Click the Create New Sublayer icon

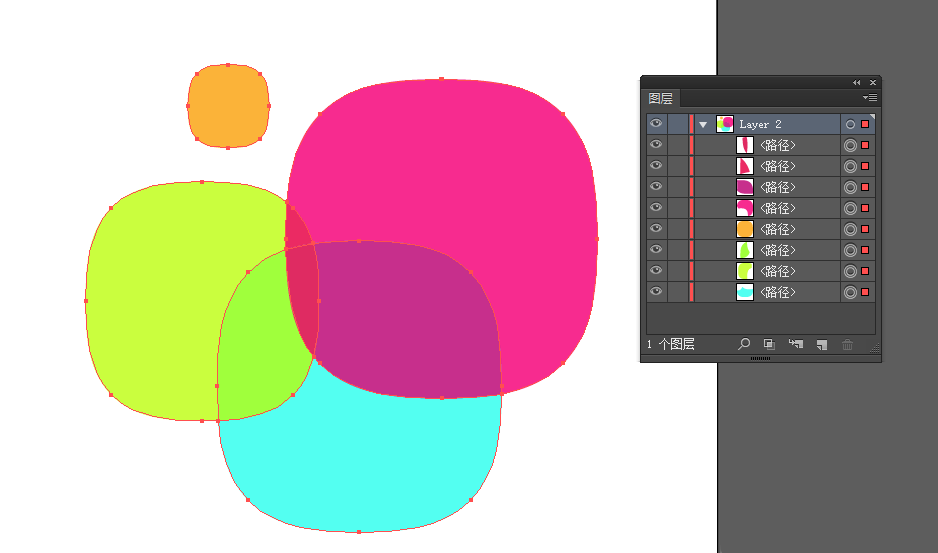(796, 344)
